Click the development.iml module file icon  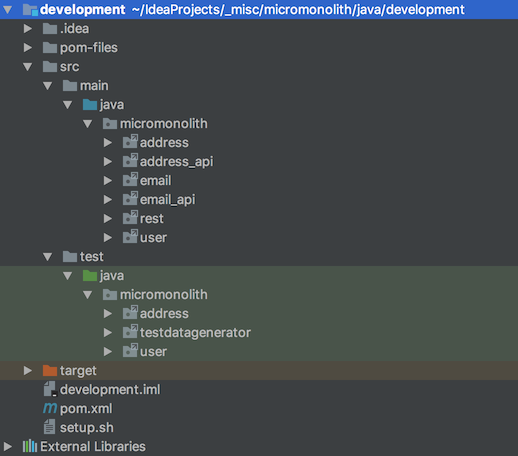50,389
